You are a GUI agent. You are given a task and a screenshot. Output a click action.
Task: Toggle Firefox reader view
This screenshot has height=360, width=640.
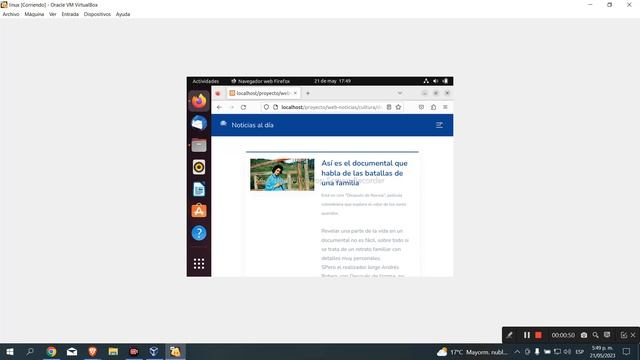pos(389,107)
